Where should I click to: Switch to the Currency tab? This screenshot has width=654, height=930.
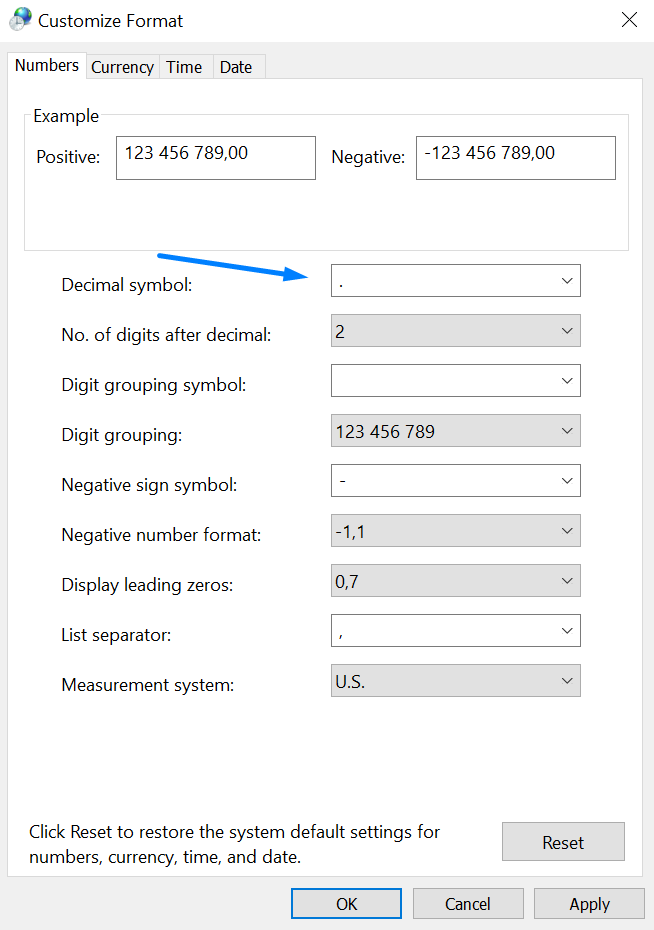pos(122,67)
